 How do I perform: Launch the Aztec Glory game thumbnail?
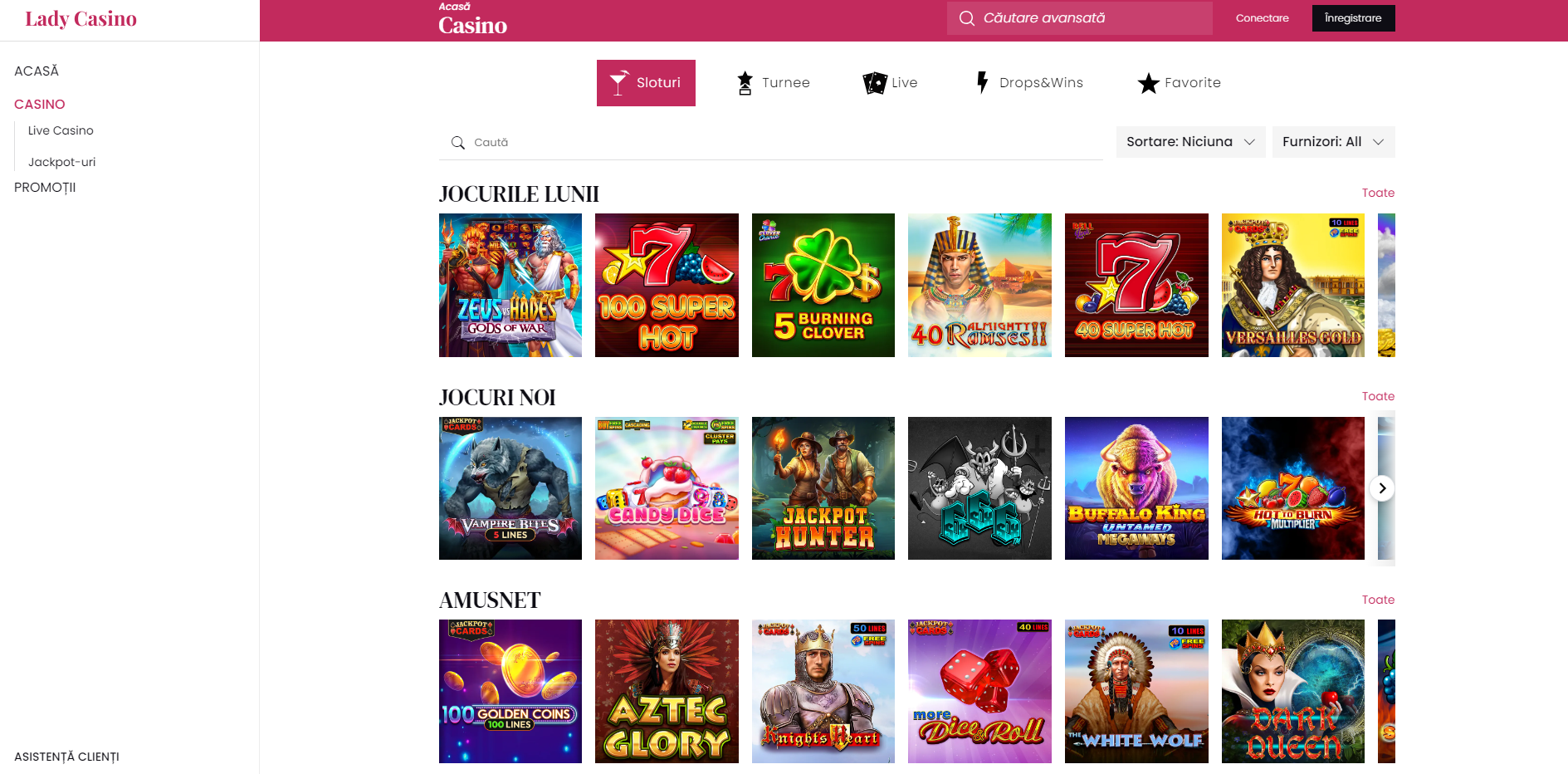pos(667,691)
